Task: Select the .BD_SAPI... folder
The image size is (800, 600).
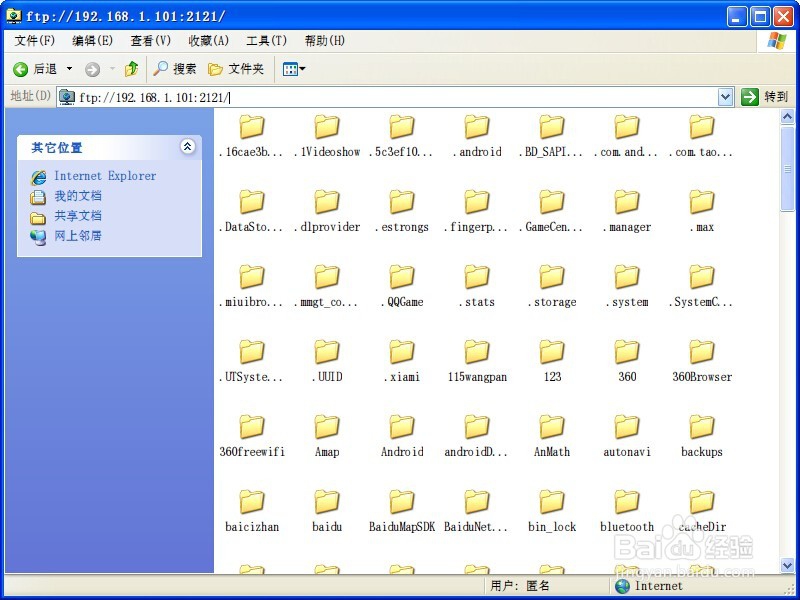Action: [x=552, y=136]
